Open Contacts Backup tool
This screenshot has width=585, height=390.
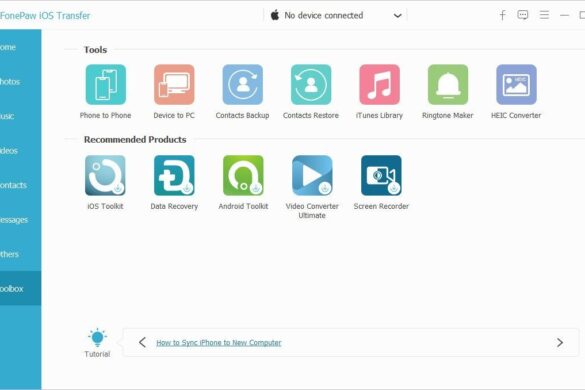[243, 85]
